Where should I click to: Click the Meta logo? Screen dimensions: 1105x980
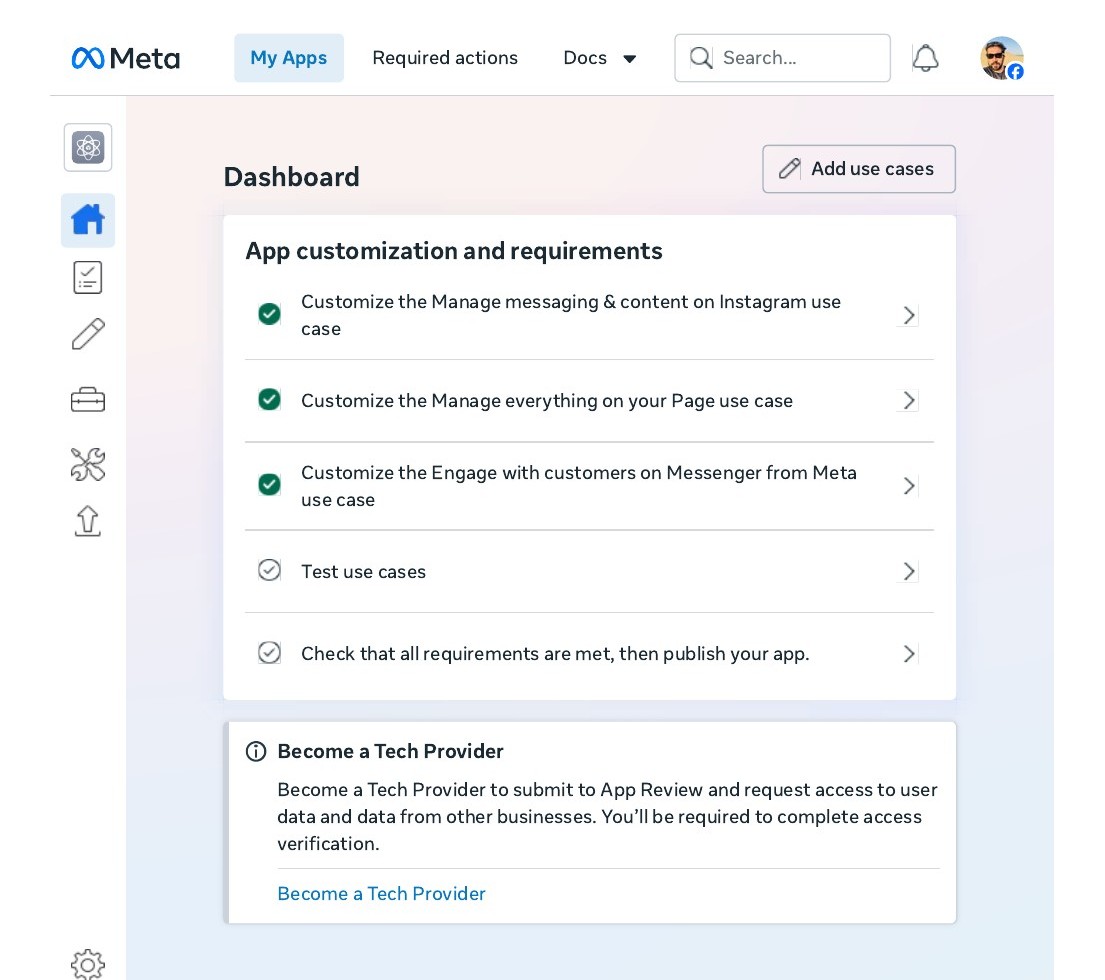[125, 58]
